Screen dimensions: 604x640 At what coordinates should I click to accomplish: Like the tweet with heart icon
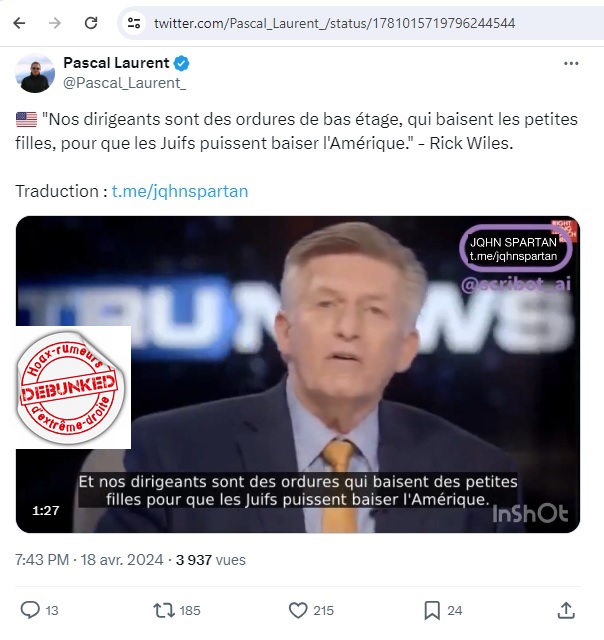[x=298, y=611]
